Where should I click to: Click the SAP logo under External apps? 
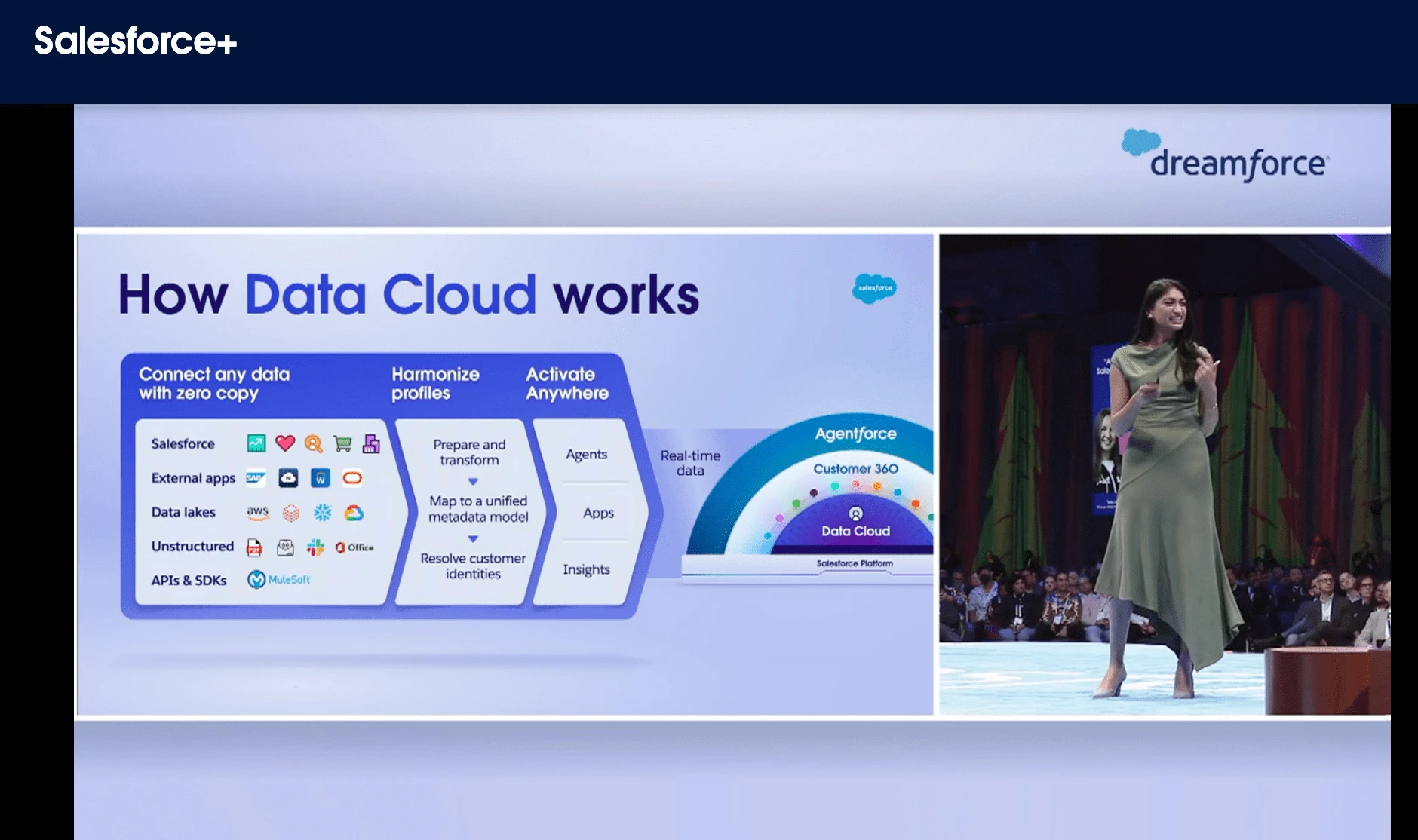(x=255, y=478)
